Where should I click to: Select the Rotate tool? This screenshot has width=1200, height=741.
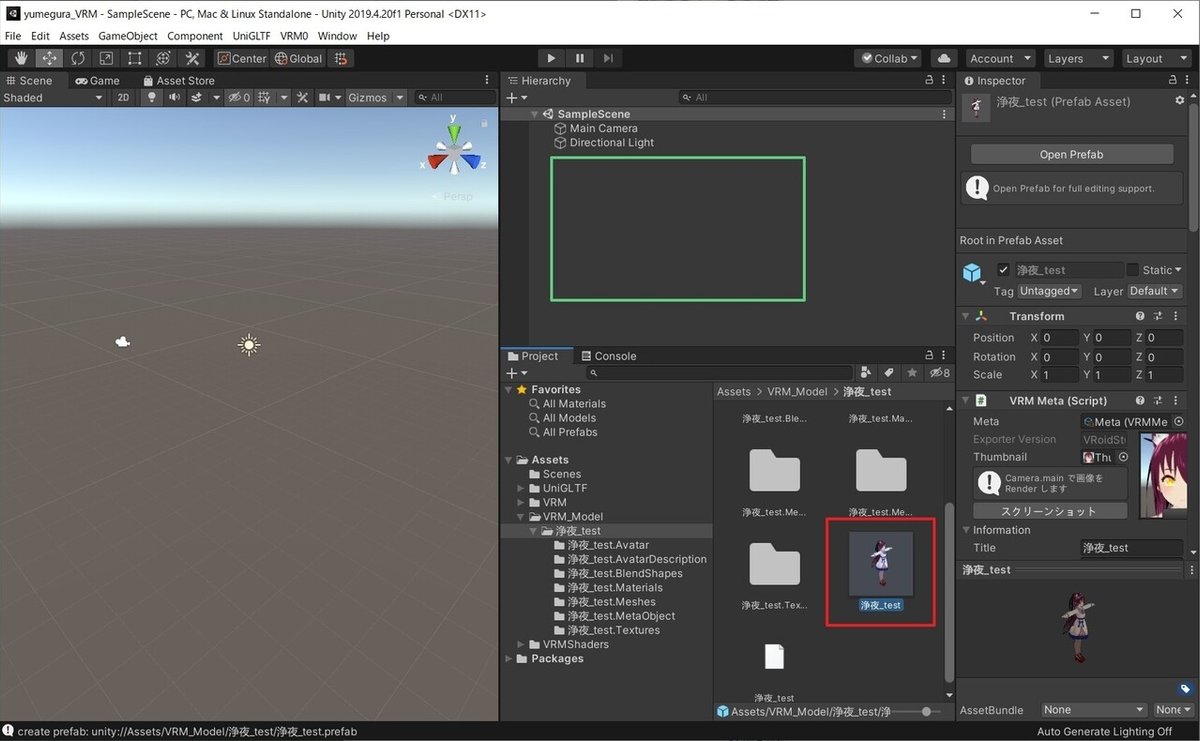point(78,58)
